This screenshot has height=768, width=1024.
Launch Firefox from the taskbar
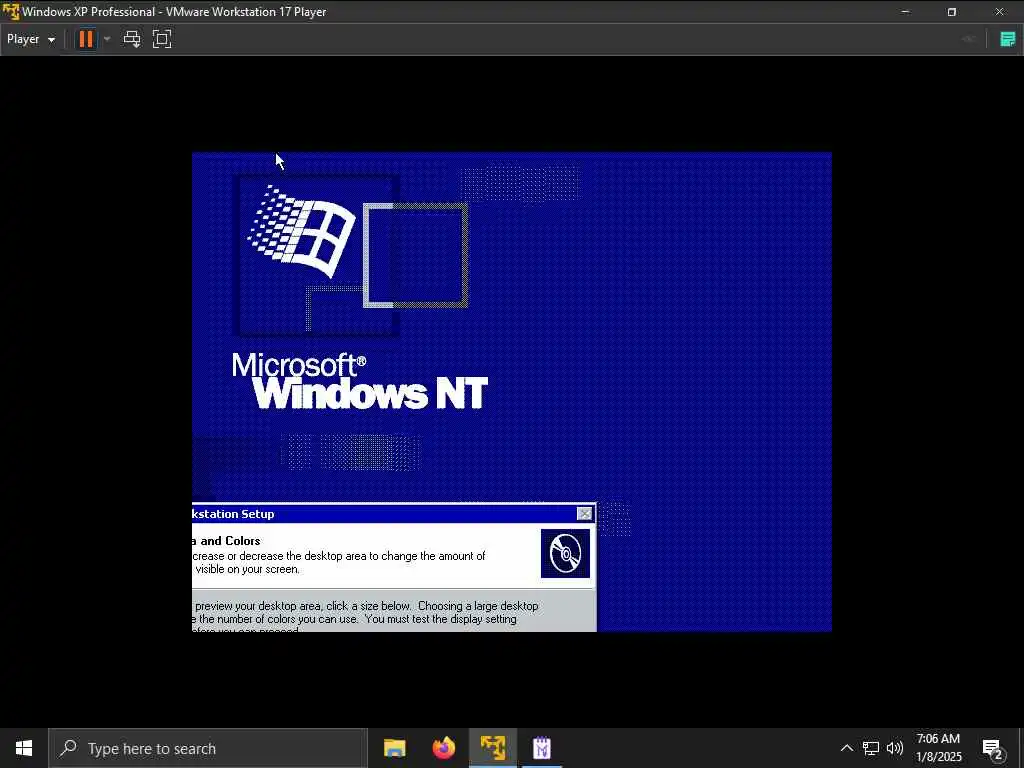coord(444,748)
